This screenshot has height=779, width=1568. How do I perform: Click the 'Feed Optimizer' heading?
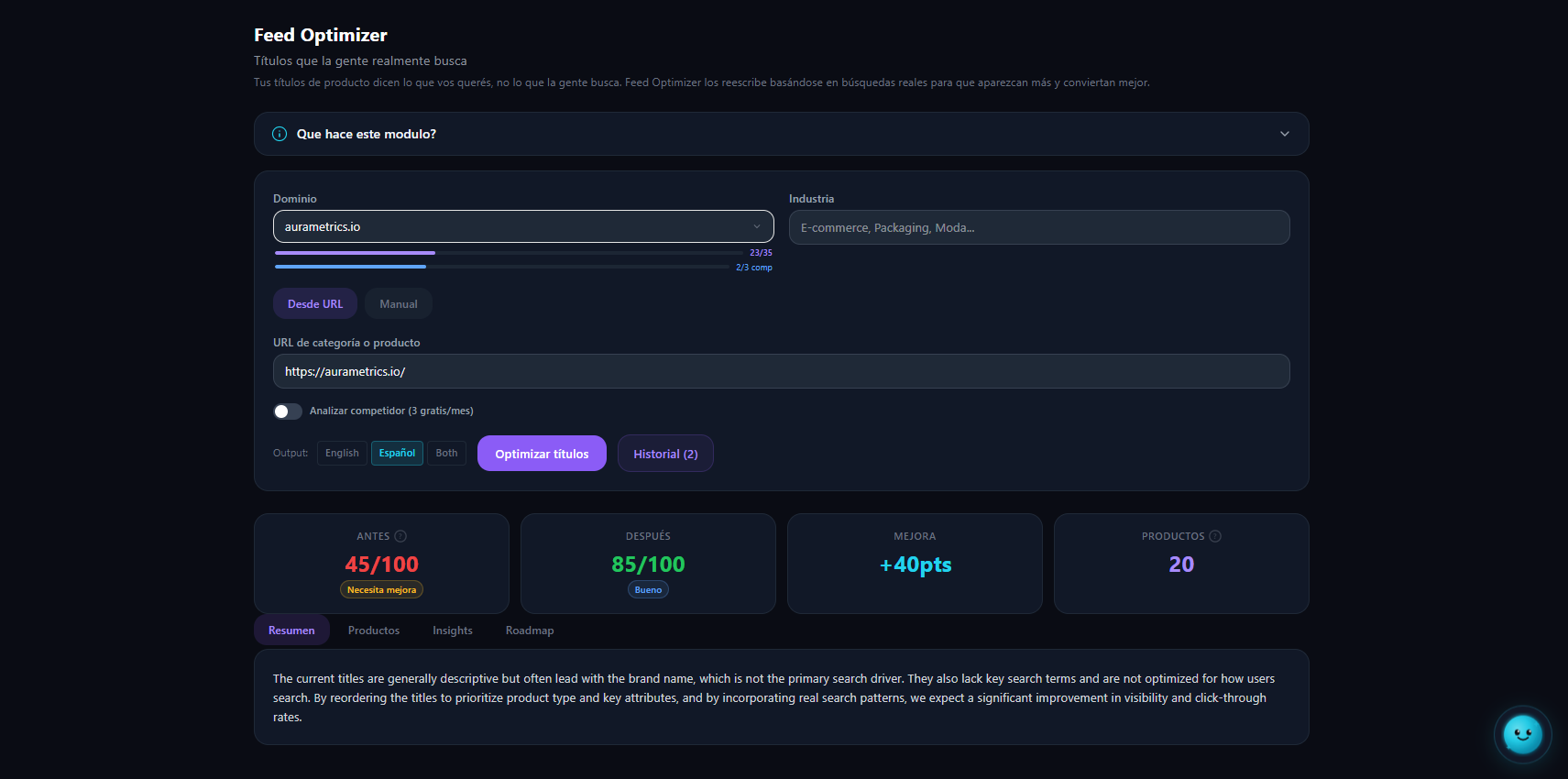(321, 35)
